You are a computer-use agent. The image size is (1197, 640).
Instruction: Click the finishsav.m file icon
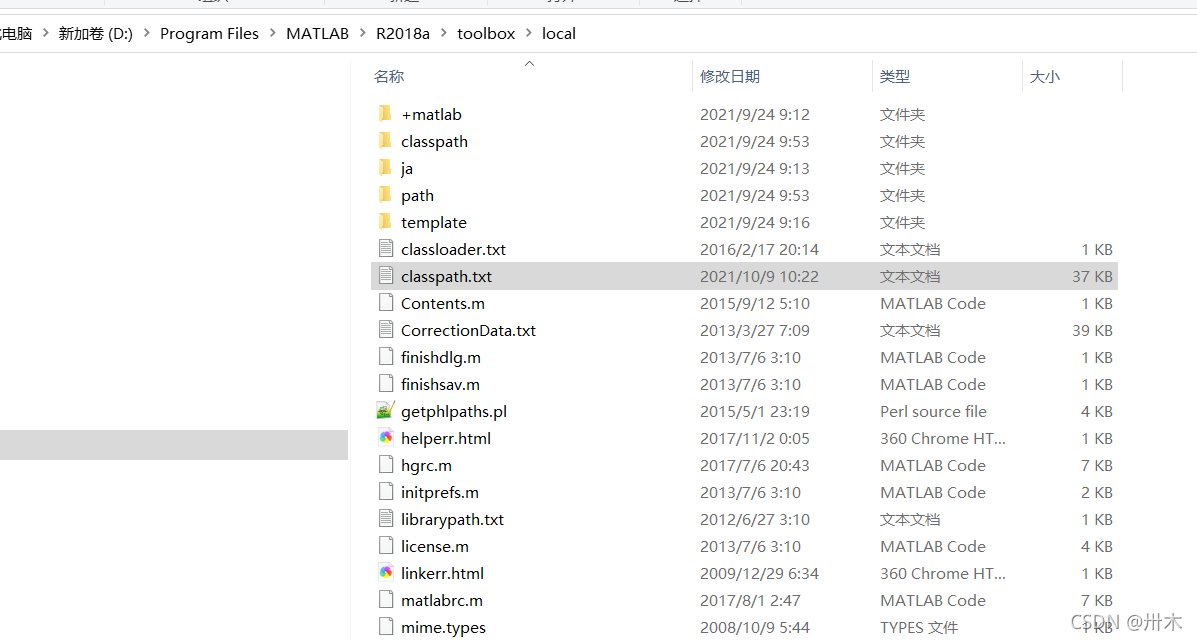[386, 383]
